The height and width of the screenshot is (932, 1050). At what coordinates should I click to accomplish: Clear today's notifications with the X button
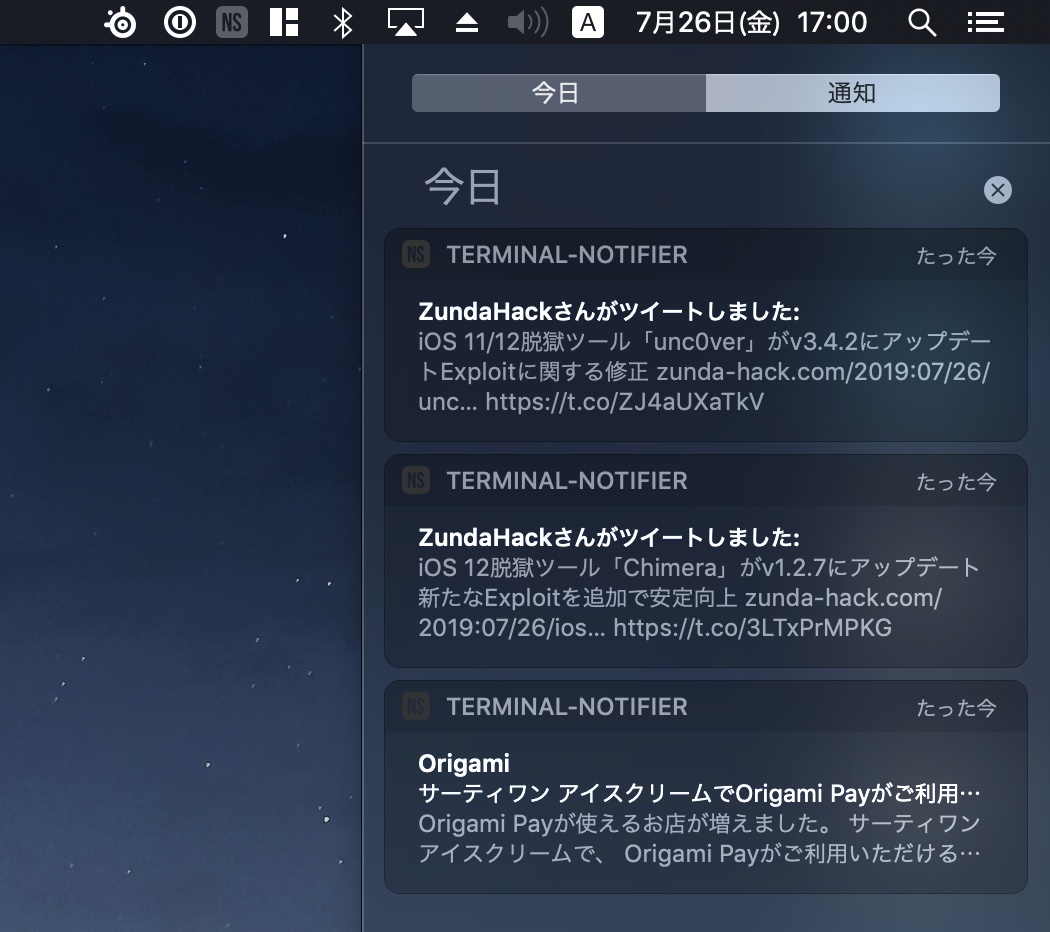click(997, 190)
